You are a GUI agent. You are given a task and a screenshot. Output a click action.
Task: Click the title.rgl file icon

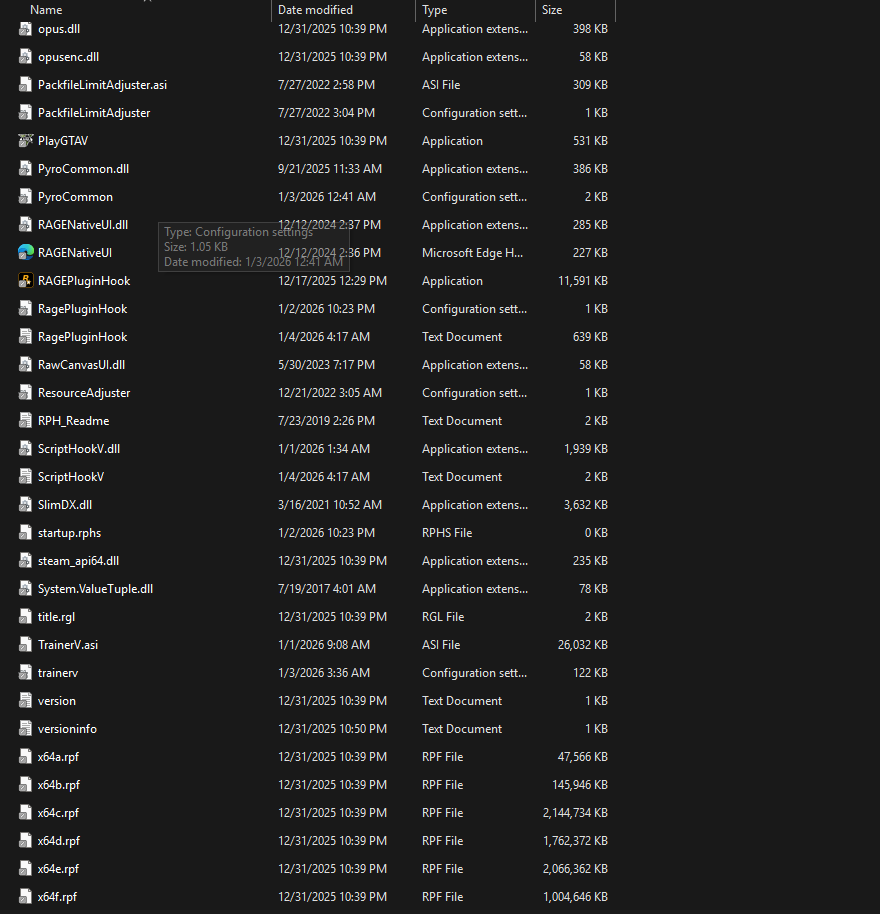25,616
